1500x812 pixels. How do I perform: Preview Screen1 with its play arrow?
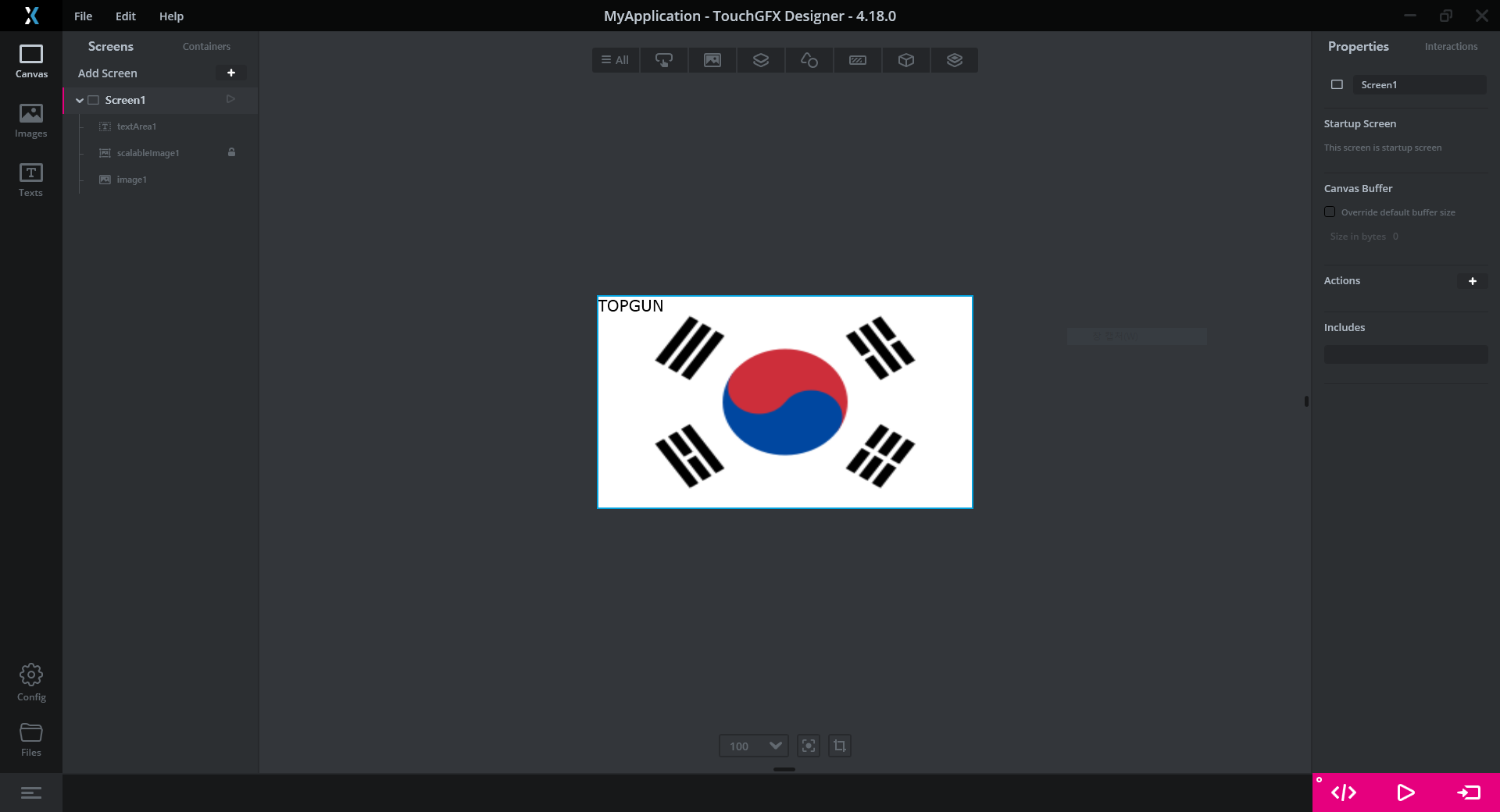pos(230,99)
